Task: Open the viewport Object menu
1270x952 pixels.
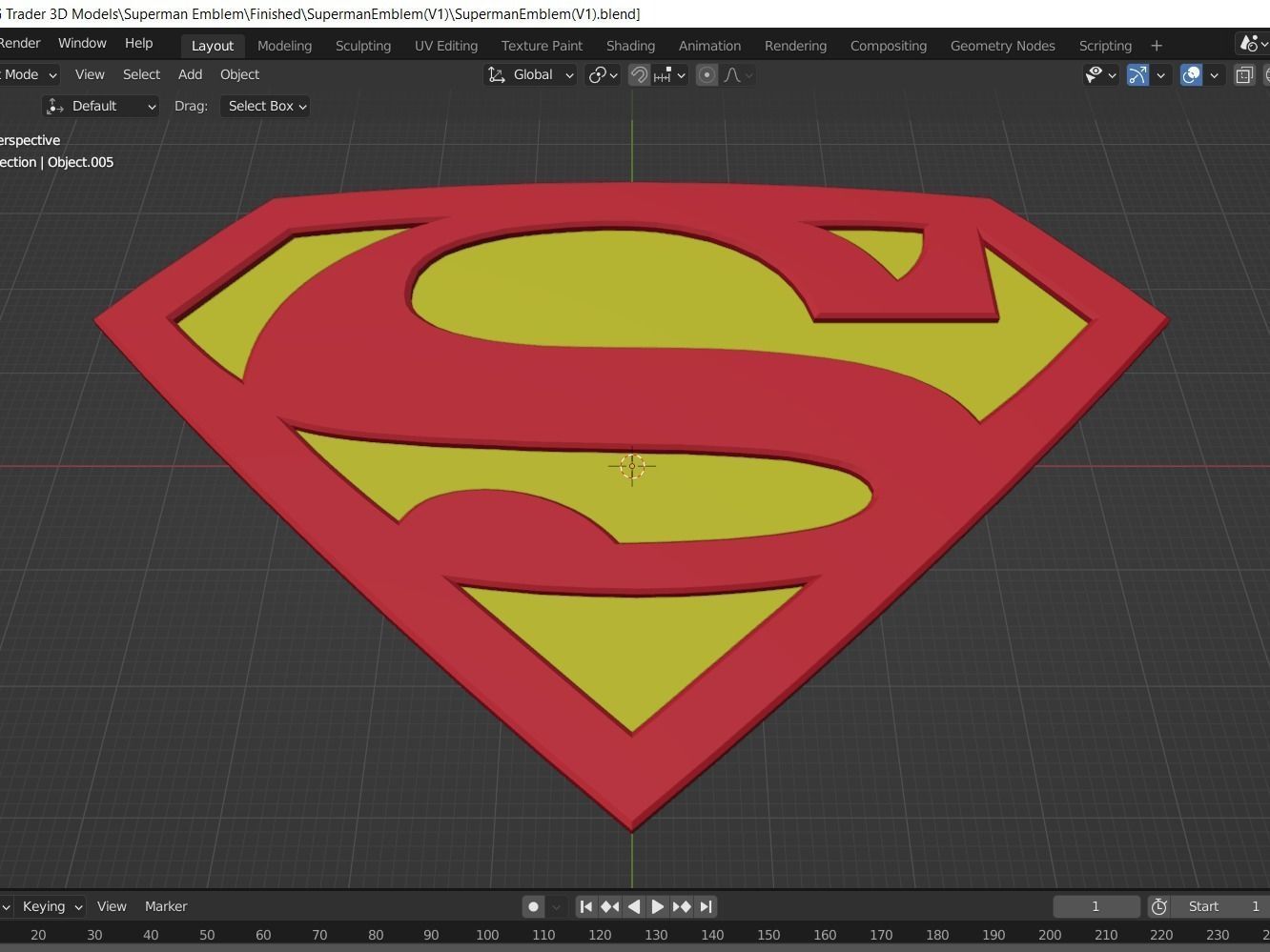Action: tap(239, 74)
